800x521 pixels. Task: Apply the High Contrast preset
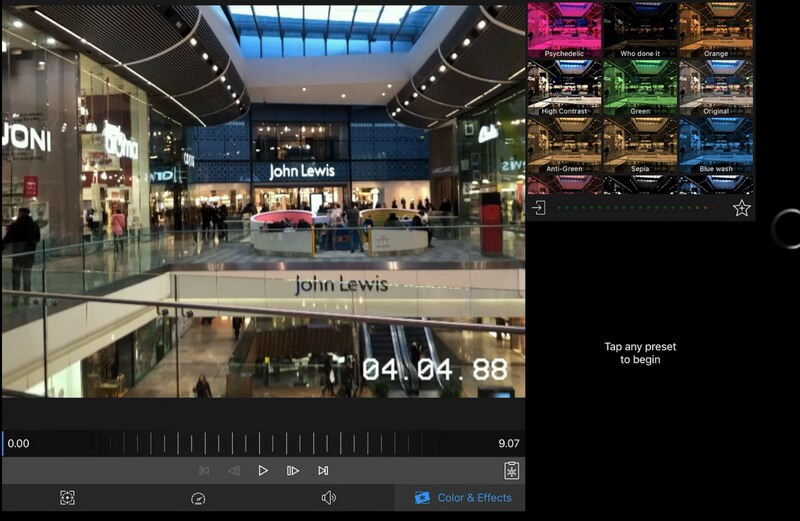564,88
